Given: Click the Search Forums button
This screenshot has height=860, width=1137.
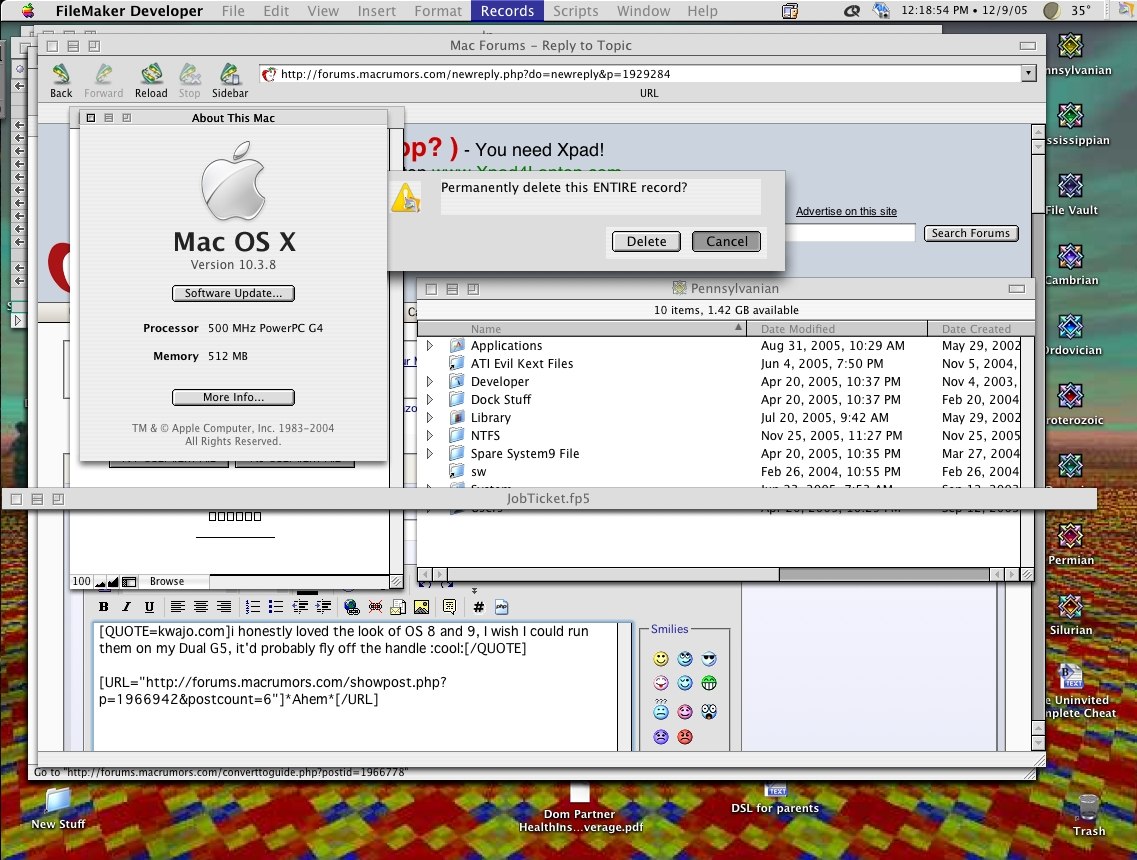Looking at the screenshot, I should coord(971,233).
